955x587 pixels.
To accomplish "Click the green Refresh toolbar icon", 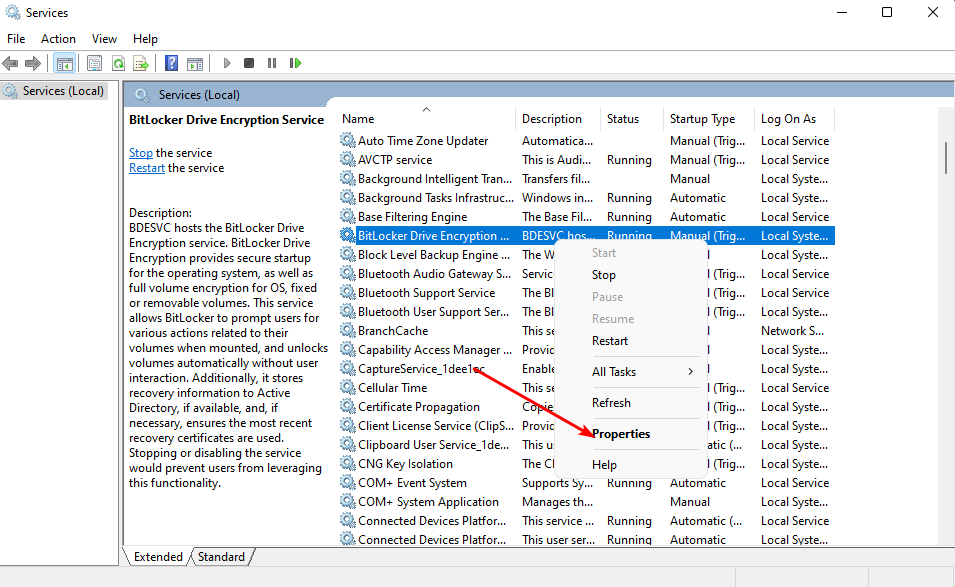I will pyautogui.click(x=118, y=63).
